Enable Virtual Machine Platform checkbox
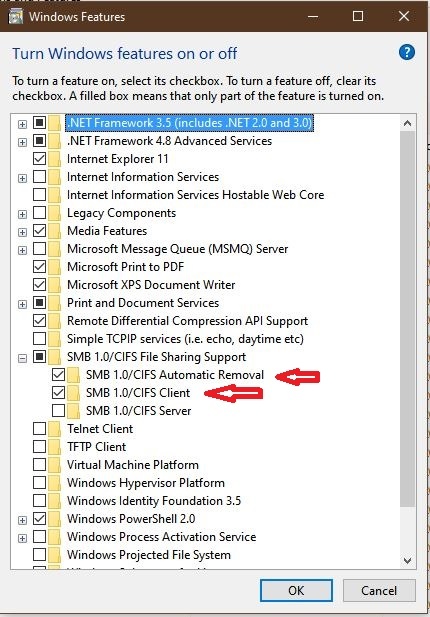The height and width of the screenshot is (617, 430). click(39, 464)
